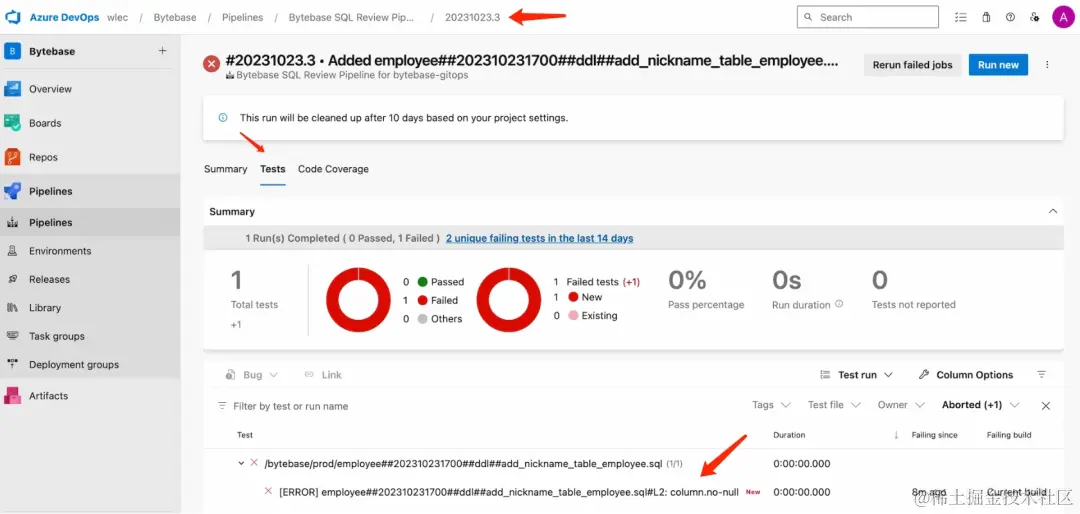Open the work items list icon in header
This screenshot has width=1080, height=514.
(x=961, y=17)
